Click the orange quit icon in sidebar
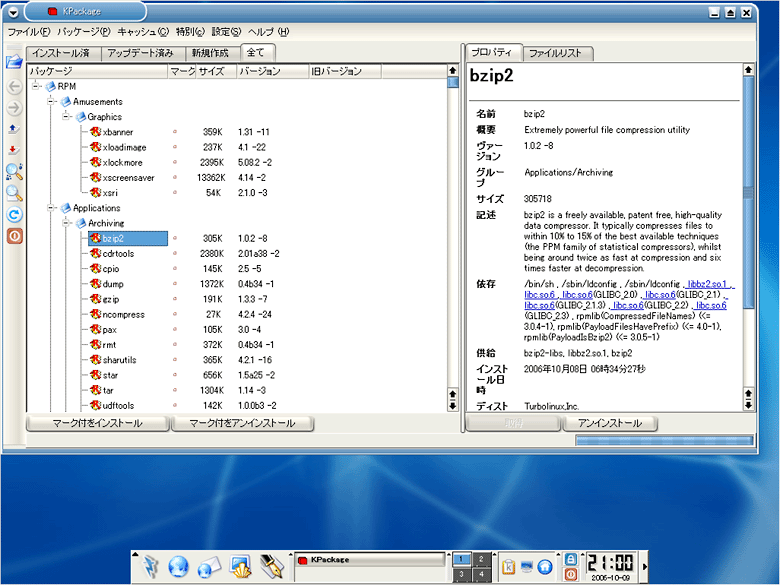The width and height of the screenshot is (780, 585). pyautogui.click(x=14, y=236)
